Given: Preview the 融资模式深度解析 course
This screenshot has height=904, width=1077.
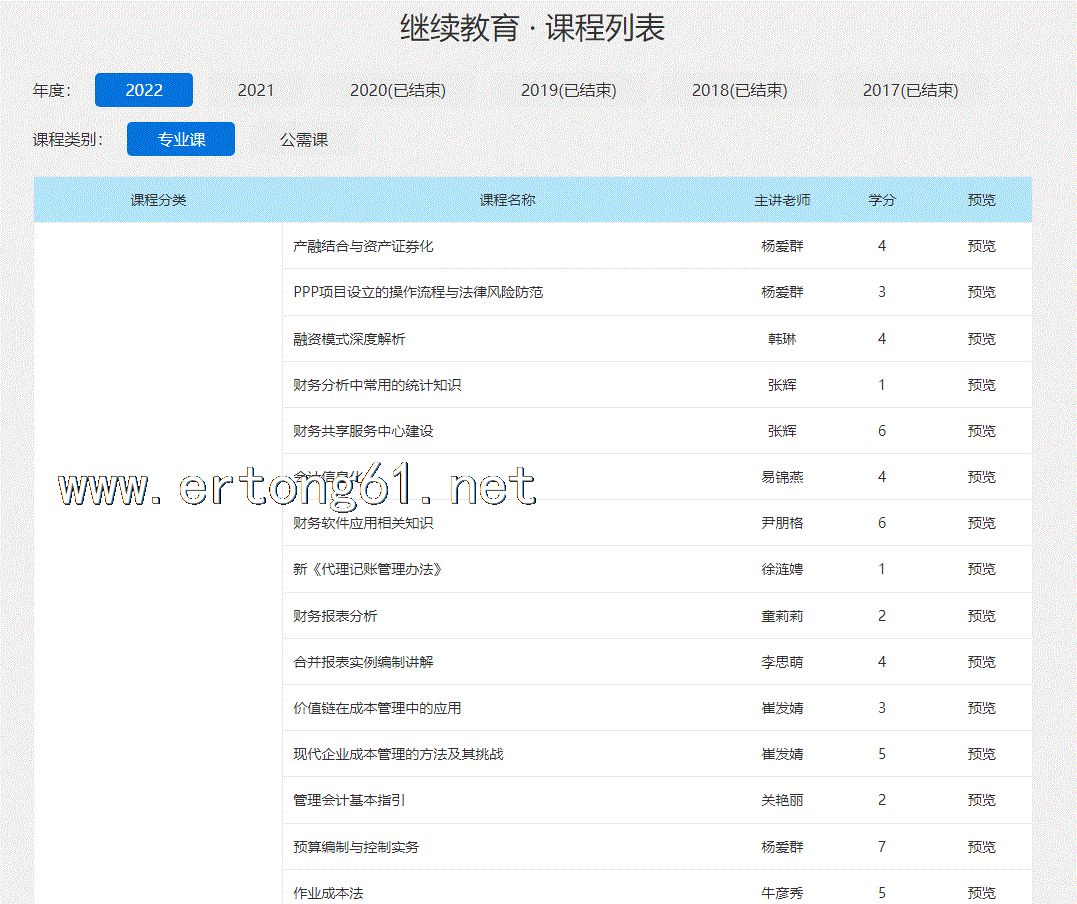Looking at the screenshot, I should tap(981, 339).
